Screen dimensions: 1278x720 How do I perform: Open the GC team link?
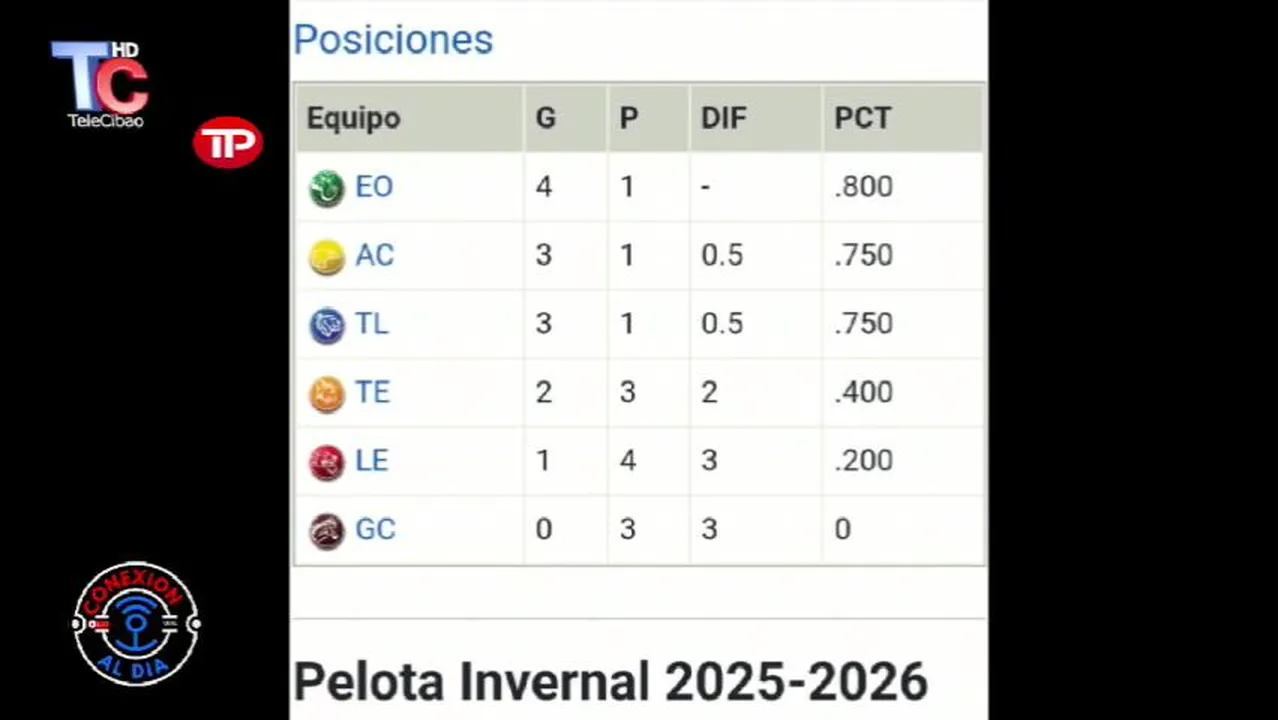(x=376, y=529)
